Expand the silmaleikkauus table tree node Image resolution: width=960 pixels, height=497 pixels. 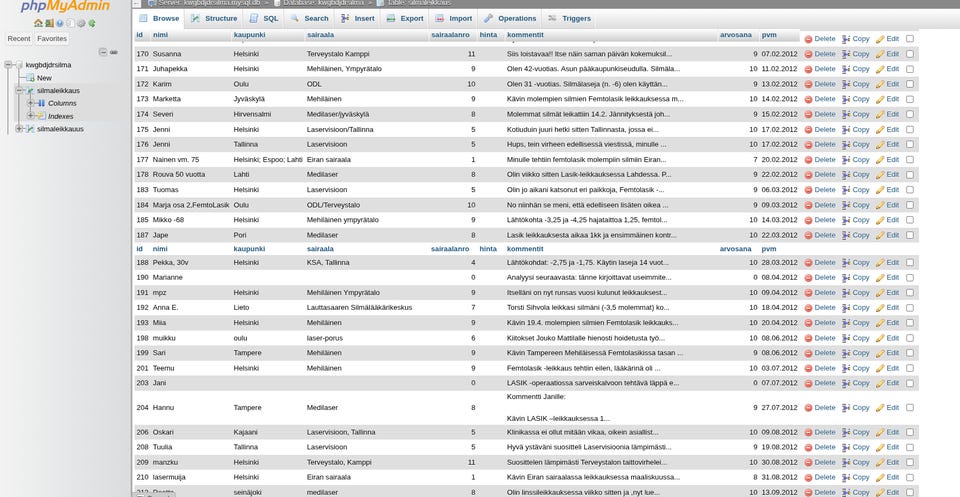tap(19, 129)
